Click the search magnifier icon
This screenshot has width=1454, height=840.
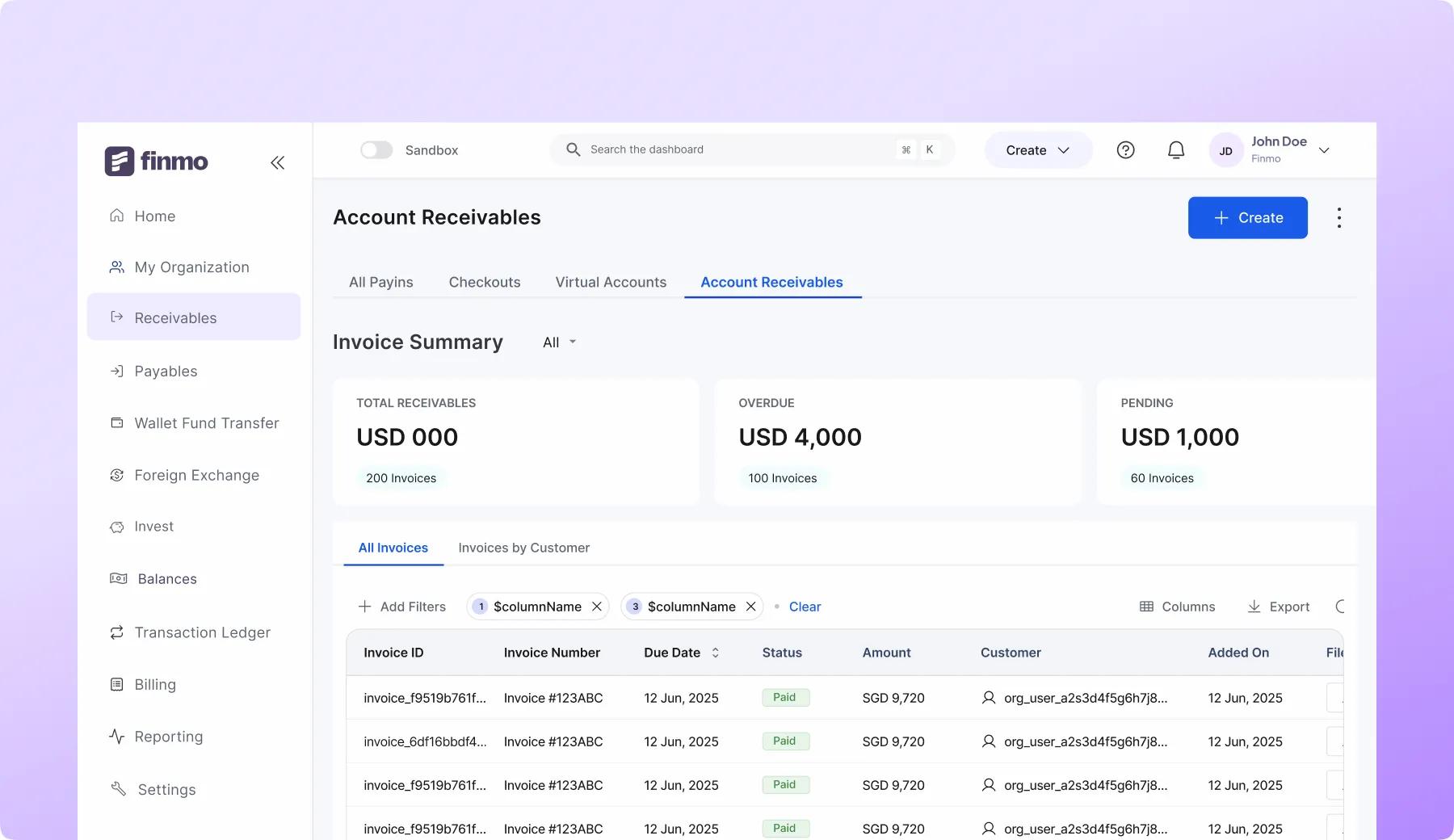click(x=574, y=149)
